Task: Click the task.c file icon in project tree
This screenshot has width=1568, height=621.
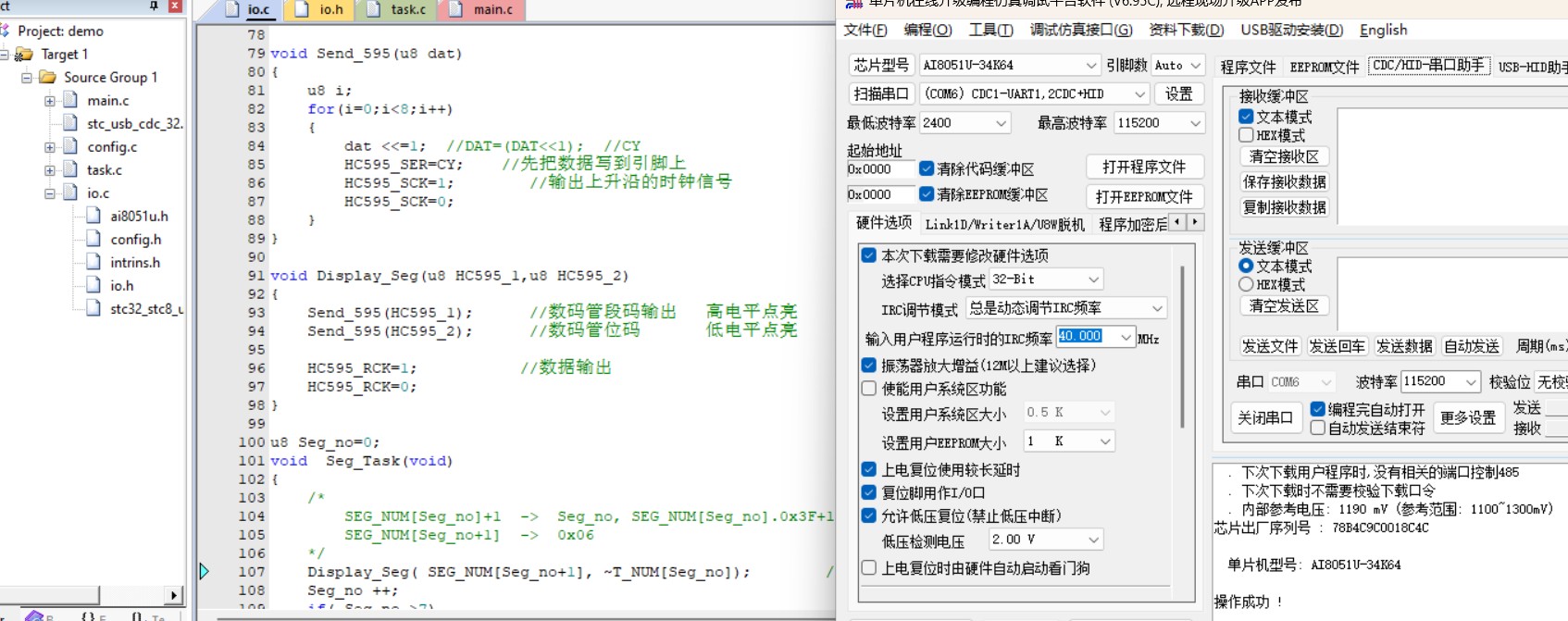Action: [70, 169]
